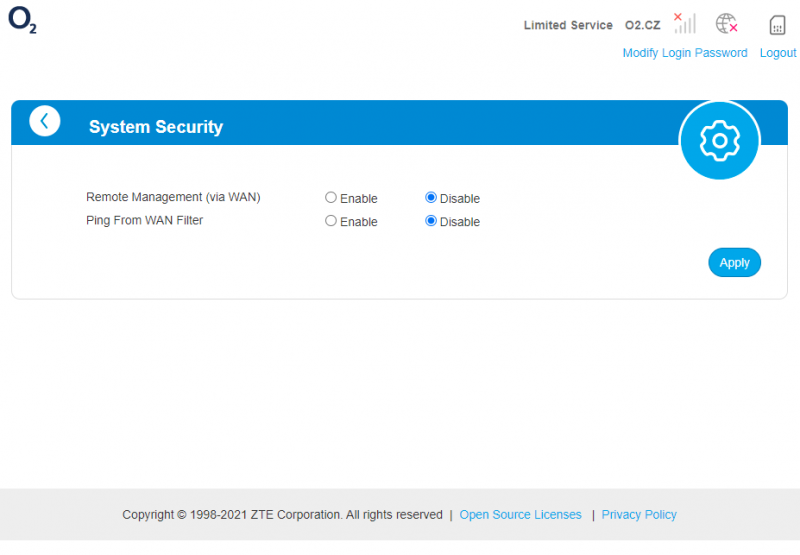Open Modify Login Password link
The width and height of the screenshot is (800, 555).
685,53
